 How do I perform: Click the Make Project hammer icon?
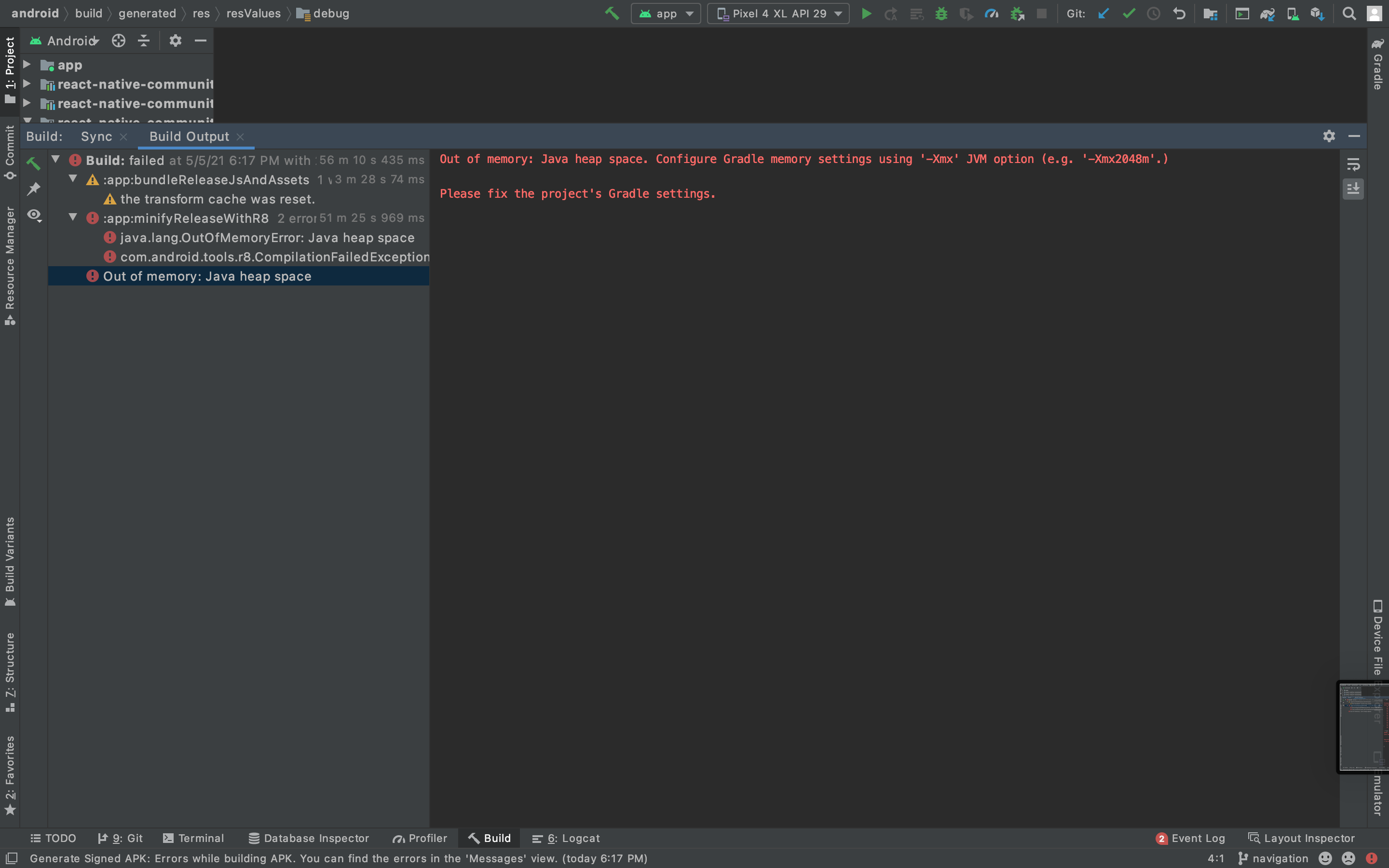[612, 13]
